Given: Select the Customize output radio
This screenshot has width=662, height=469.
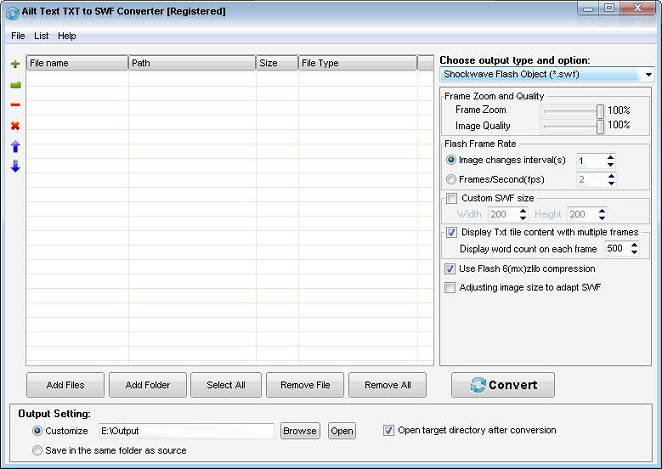Looking at the screenshot, I should [x=37, y=431].
